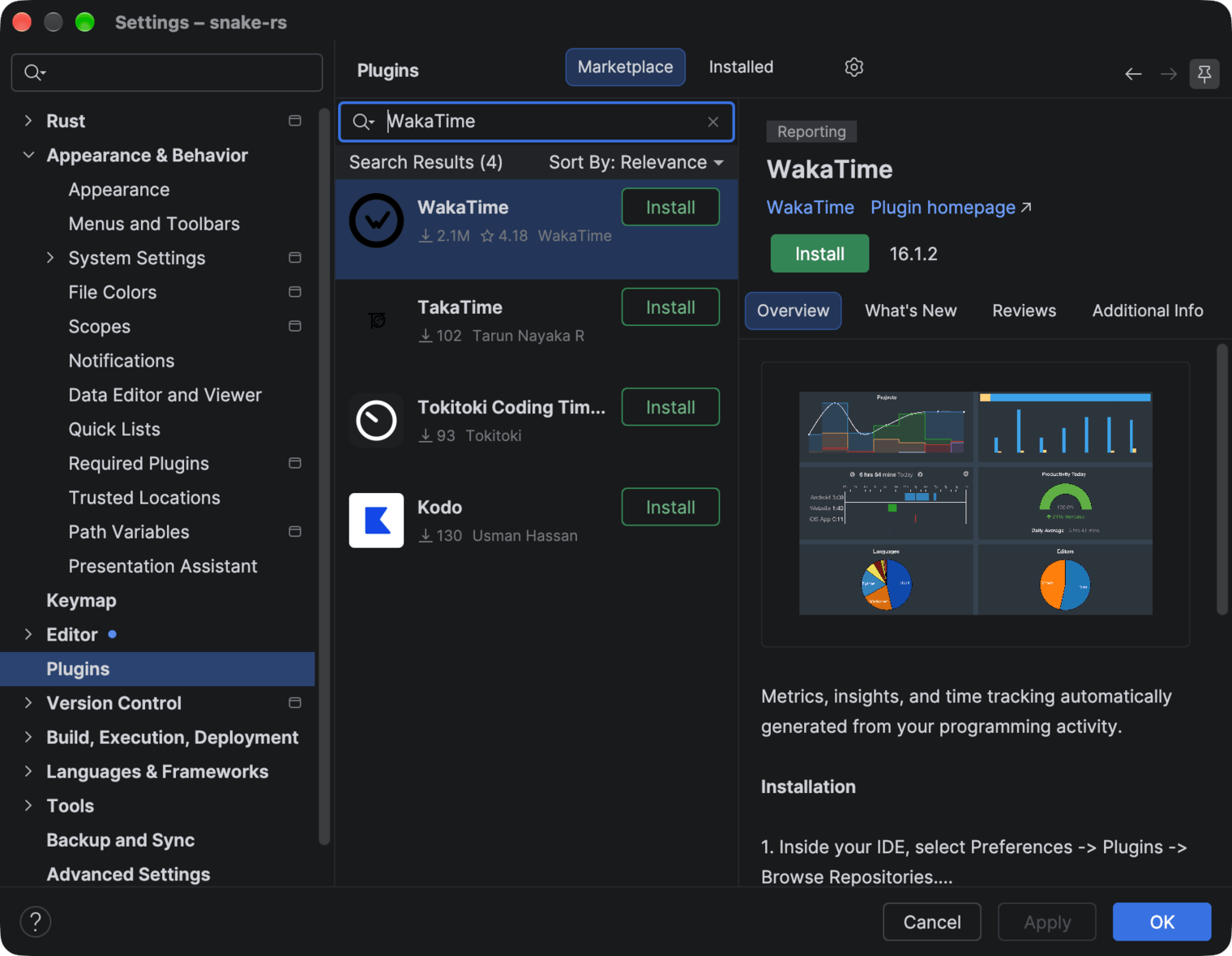1232x956 pixels.
Task: Open the plugins gear settings menu
Action: (x=853, y=67)
